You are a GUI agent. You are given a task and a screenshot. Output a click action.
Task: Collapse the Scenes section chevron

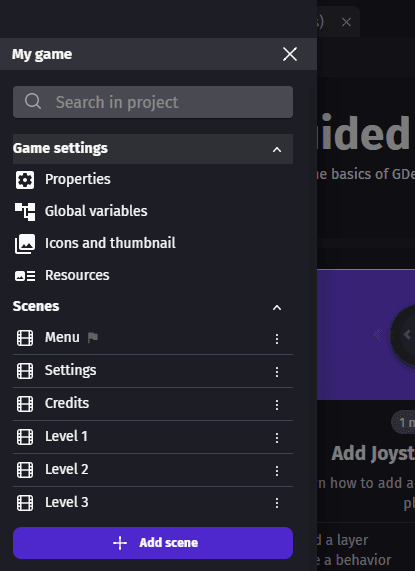277,308
